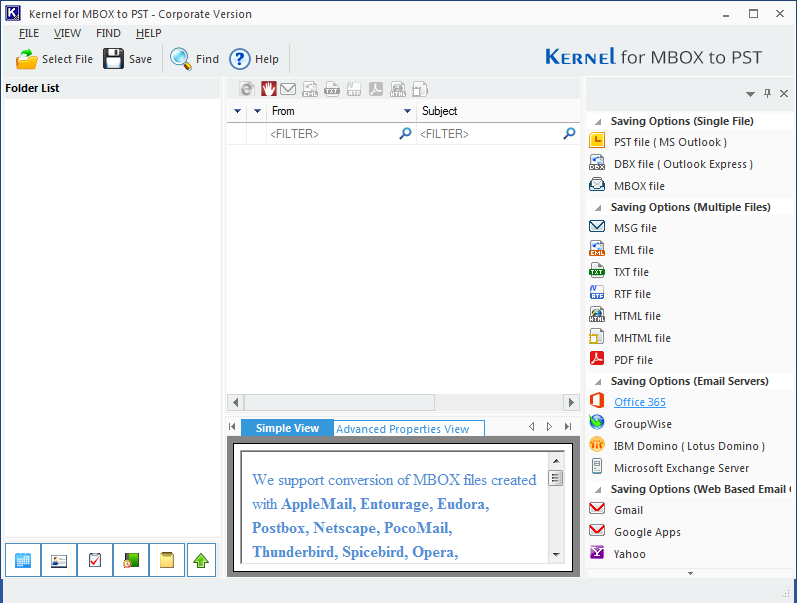Viewport: 797px width, 603px height.
Task: Click the Subject filter search magnifier icon
Action: 569,133
